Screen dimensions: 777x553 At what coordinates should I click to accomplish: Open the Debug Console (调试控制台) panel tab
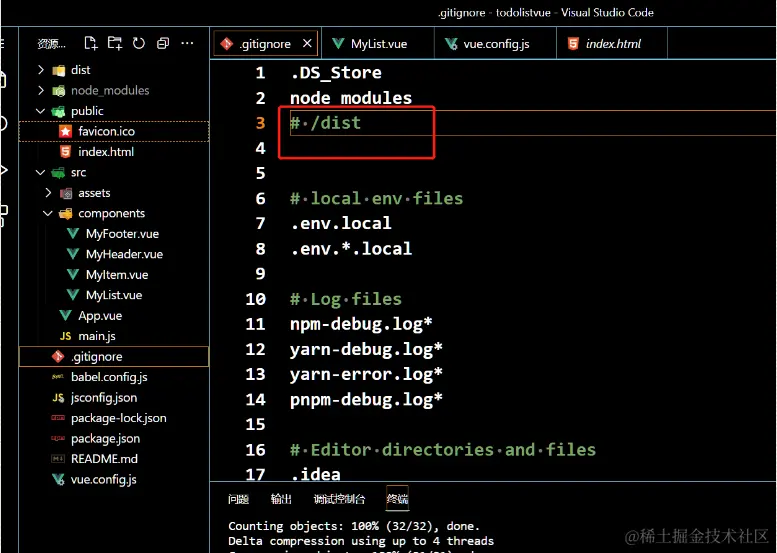coord(339,499)
